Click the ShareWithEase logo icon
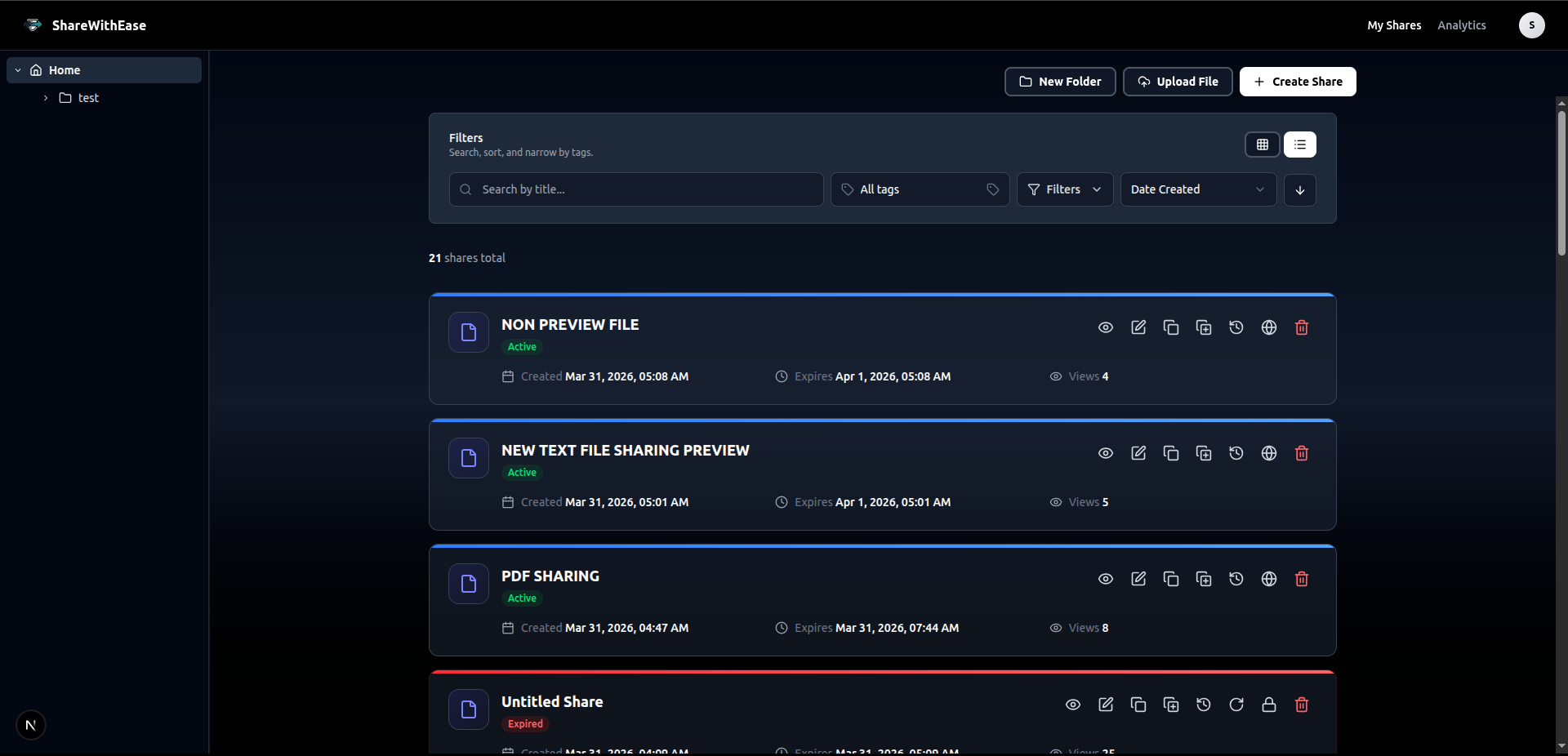 pos(33,25)
